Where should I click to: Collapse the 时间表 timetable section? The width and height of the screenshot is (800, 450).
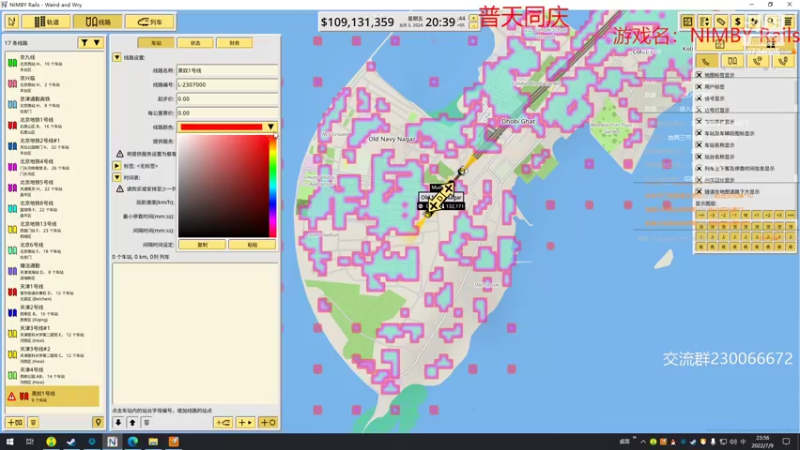click(x=117, y=178)
